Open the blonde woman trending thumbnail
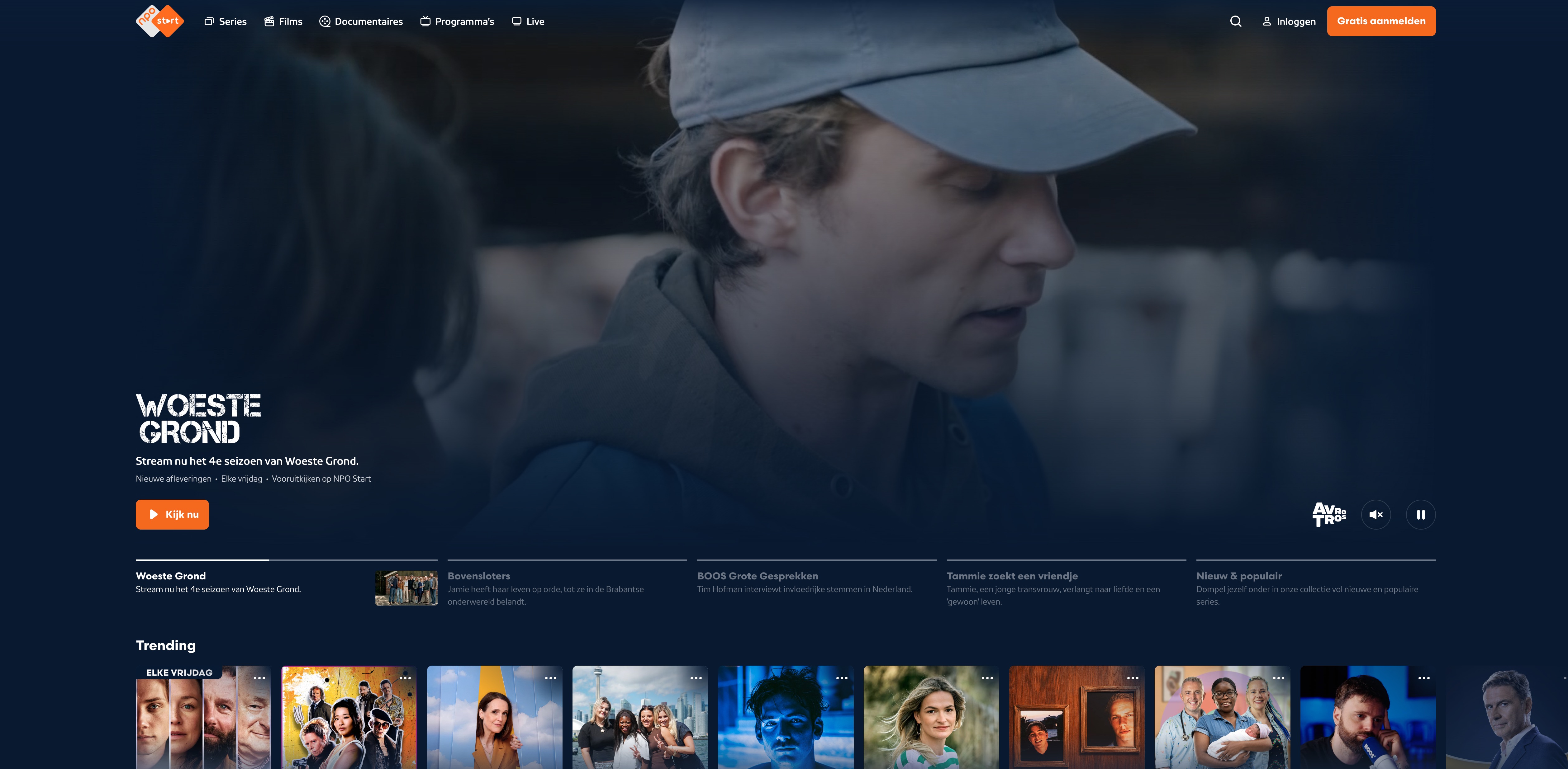Screen dimensions: 1568x769 click(x=931, y=717)
